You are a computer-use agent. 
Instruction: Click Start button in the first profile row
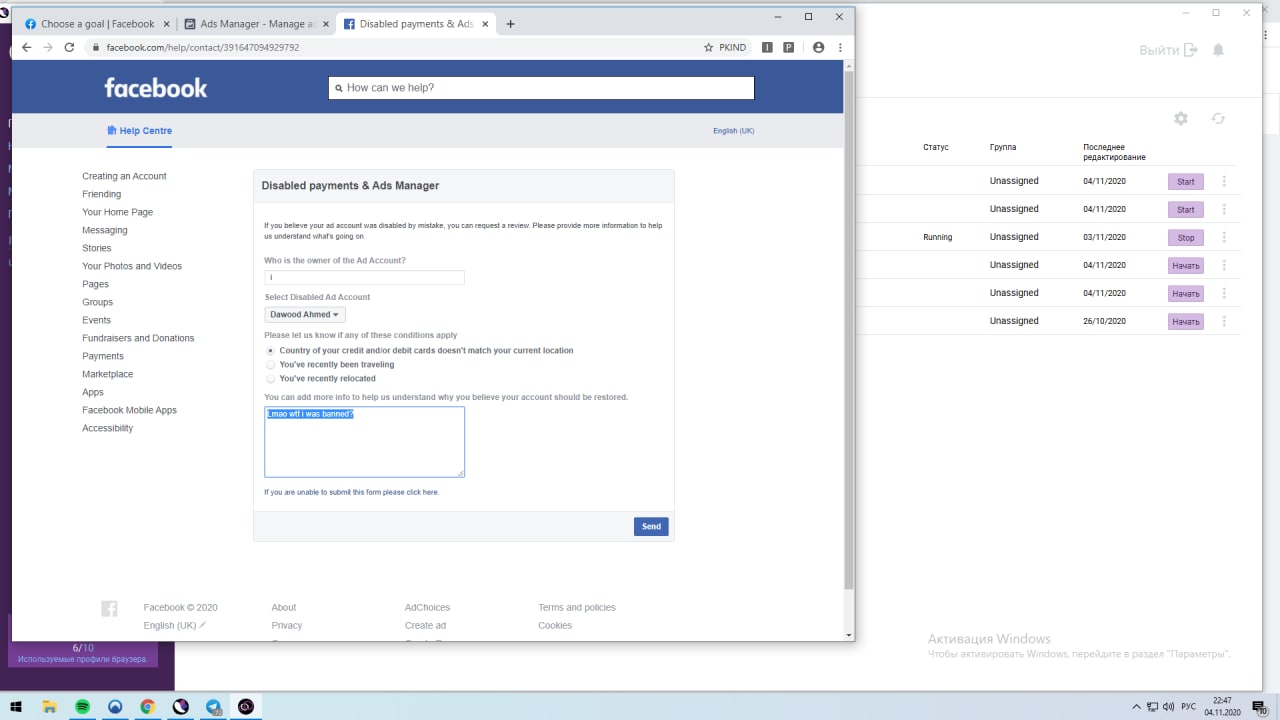(x=1186, y=182)
